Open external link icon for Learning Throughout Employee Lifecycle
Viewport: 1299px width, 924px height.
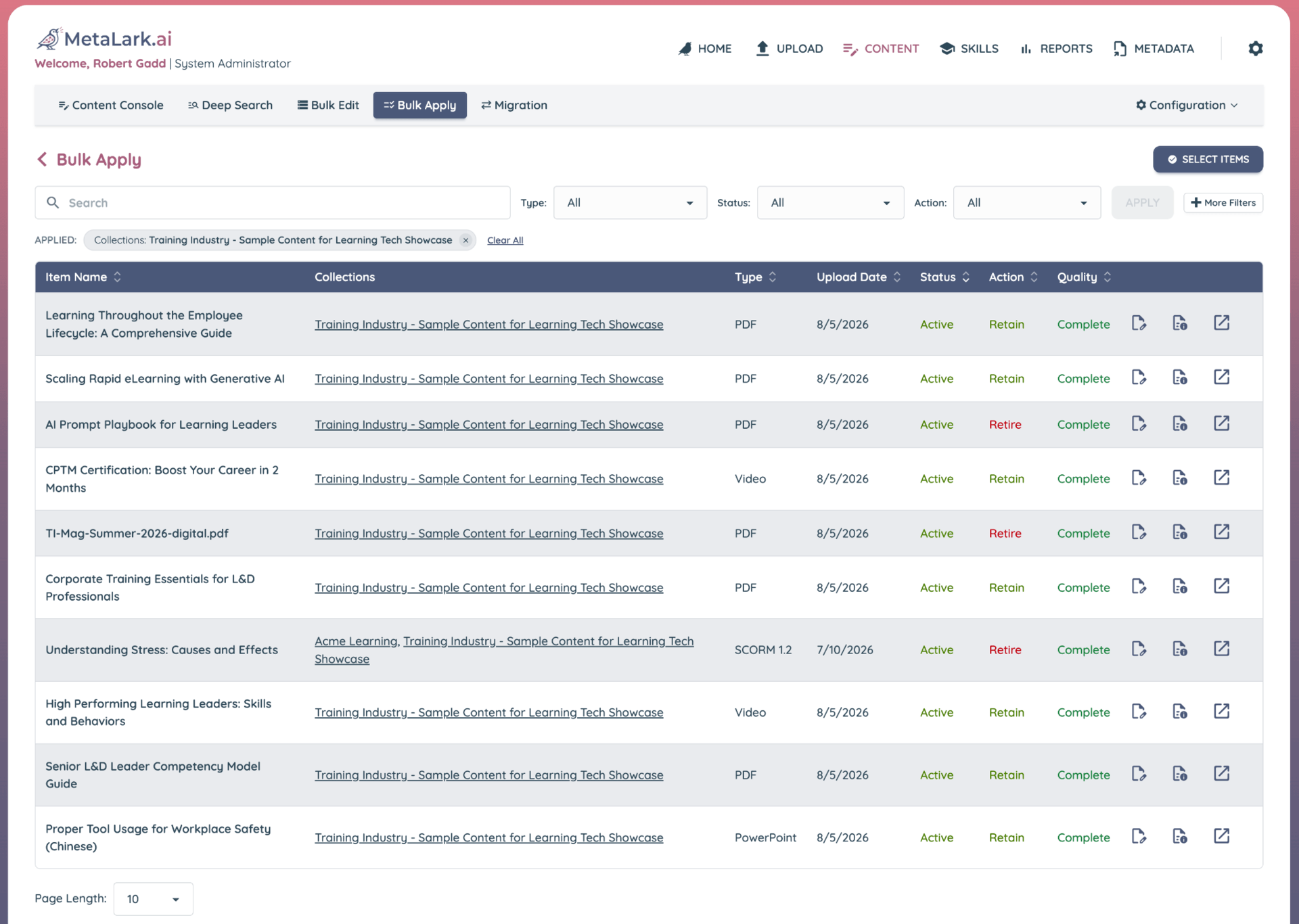[x=1221, y=323]
